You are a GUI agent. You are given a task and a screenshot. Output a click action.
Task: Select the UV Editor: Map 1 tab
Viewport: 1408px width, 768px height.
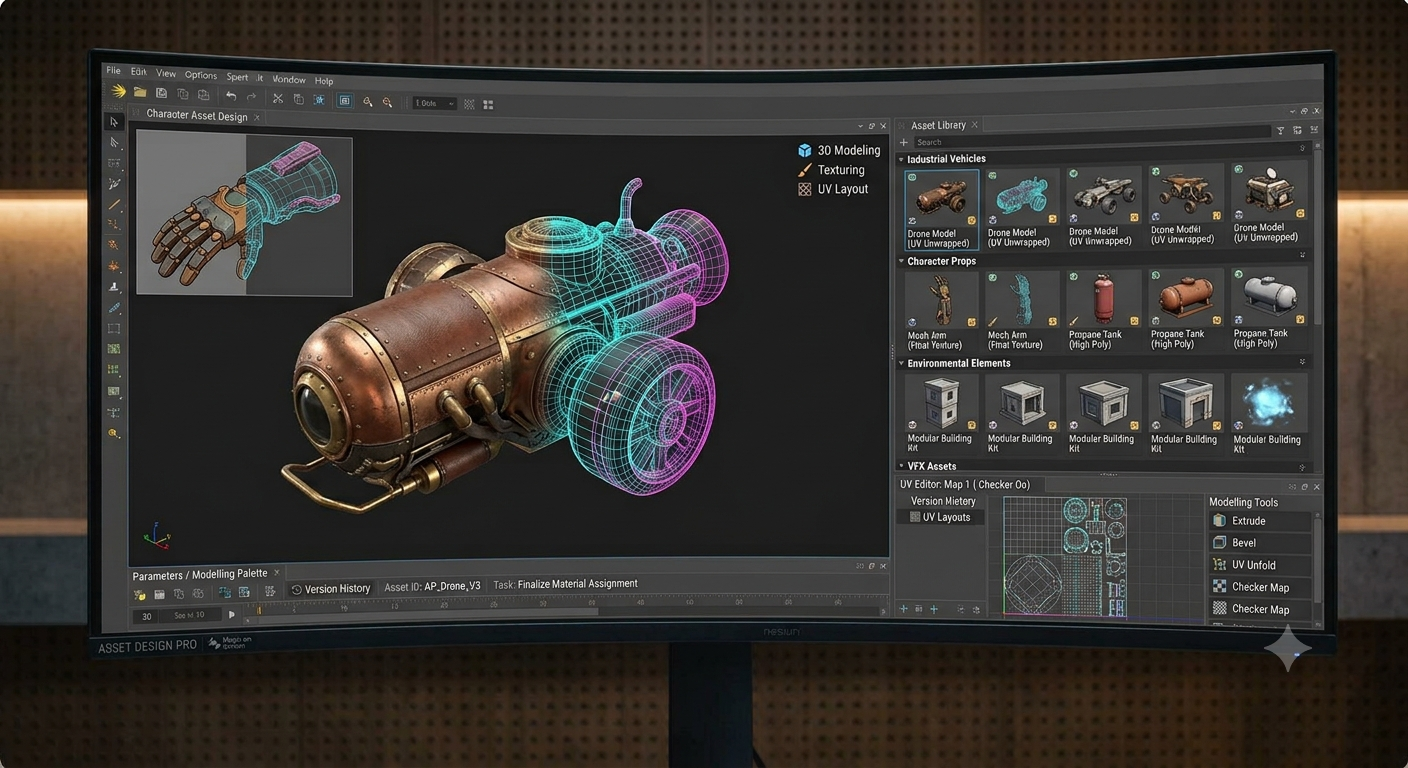click(x=965, y=484)
